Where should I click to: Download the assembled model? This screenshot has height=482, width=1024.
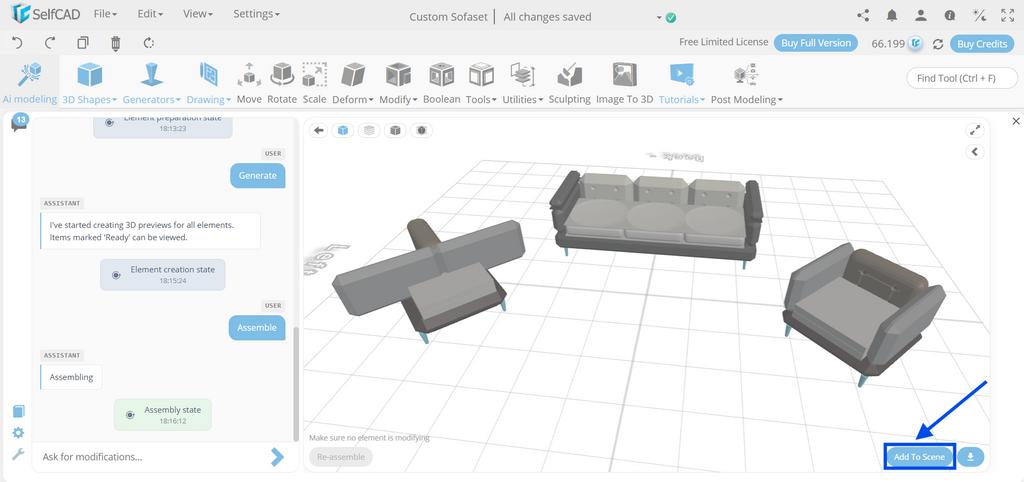(x=970, y=457)
